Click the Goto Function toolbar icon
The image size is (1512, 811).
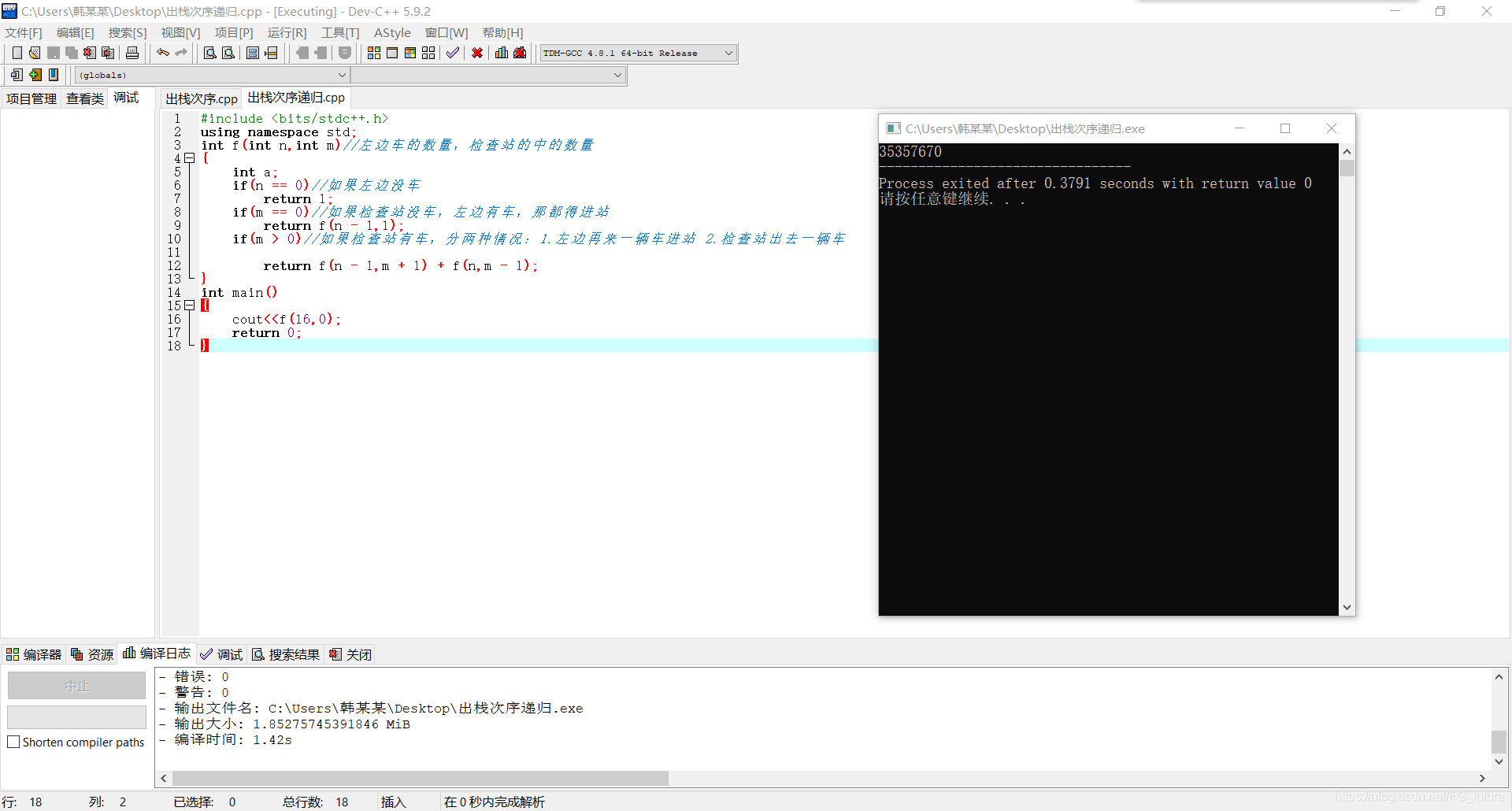click(x=253, y=53)
